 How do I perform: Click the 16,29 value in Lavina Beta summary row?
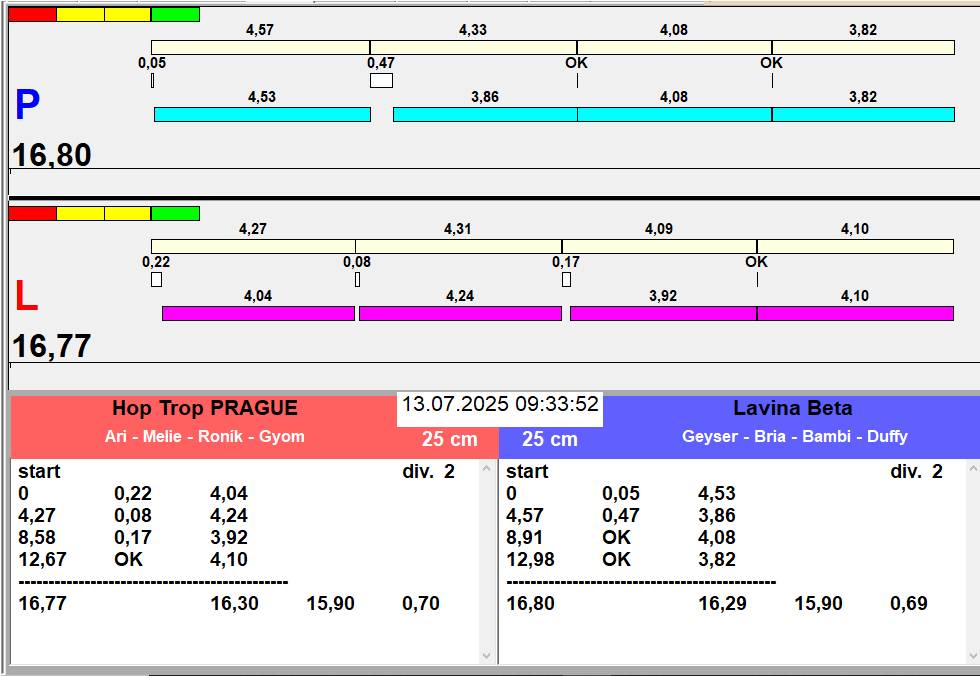[x=722, y=604]
